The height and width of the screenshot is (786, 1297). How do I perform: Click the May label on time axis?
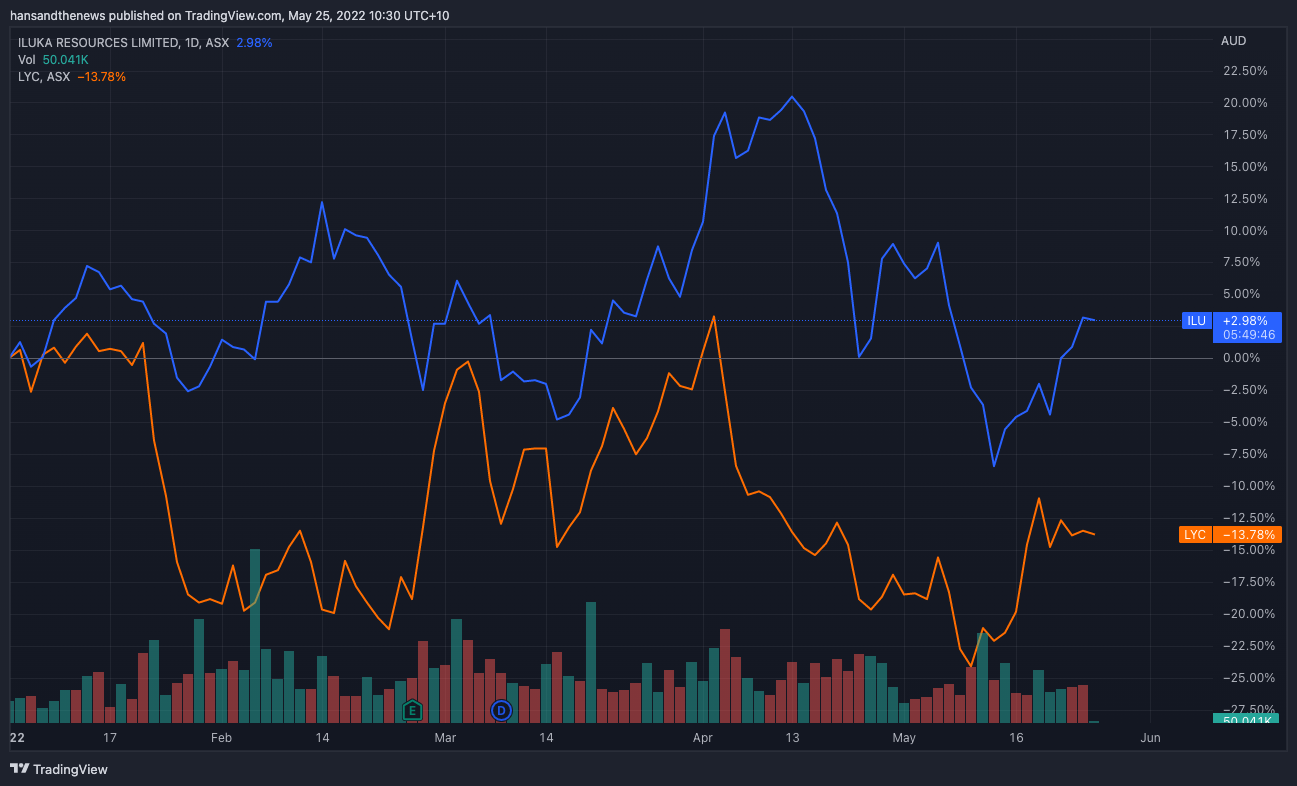[x=904, y=738]
